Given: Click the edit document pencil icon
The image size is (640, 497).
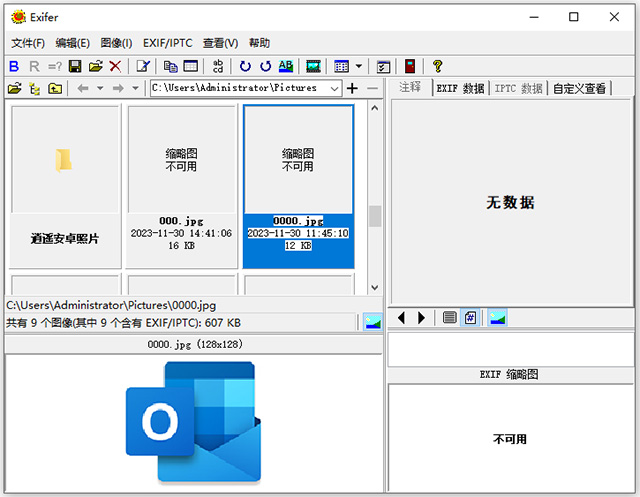Looking at the screenshot, I should (x=143, y=66).
